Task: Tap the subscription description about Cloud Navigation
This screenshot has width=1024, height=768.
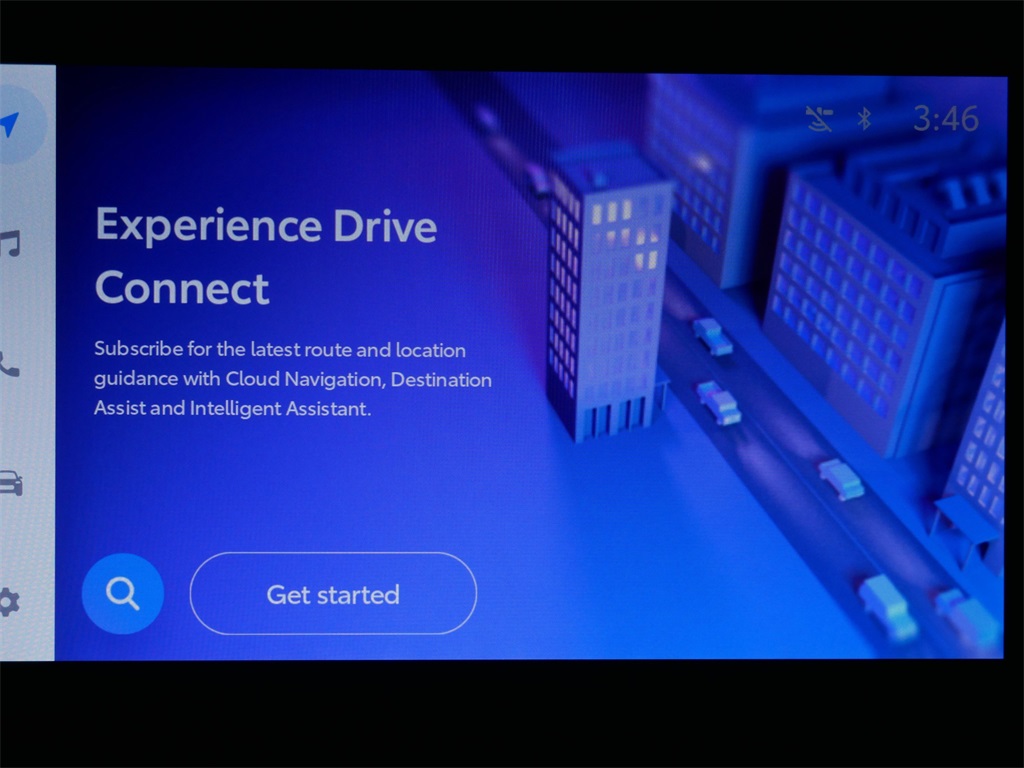Action: point(293,379)
